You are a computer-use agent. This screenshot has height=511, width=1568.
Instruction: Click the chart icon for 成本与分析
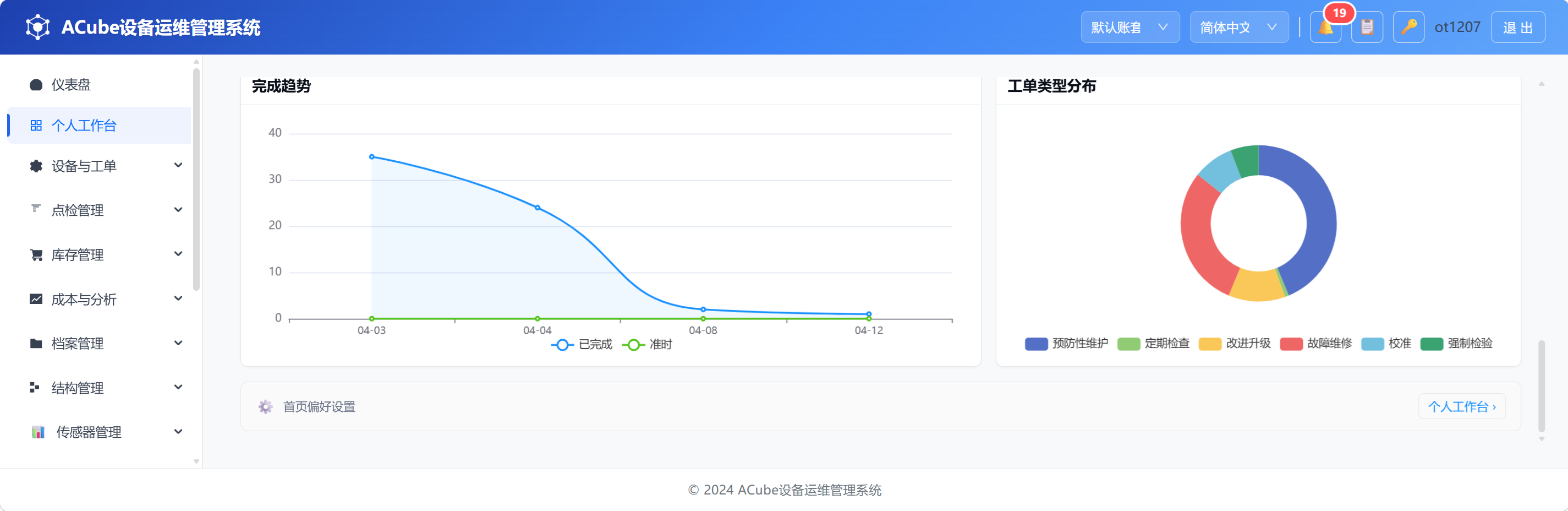36,299
